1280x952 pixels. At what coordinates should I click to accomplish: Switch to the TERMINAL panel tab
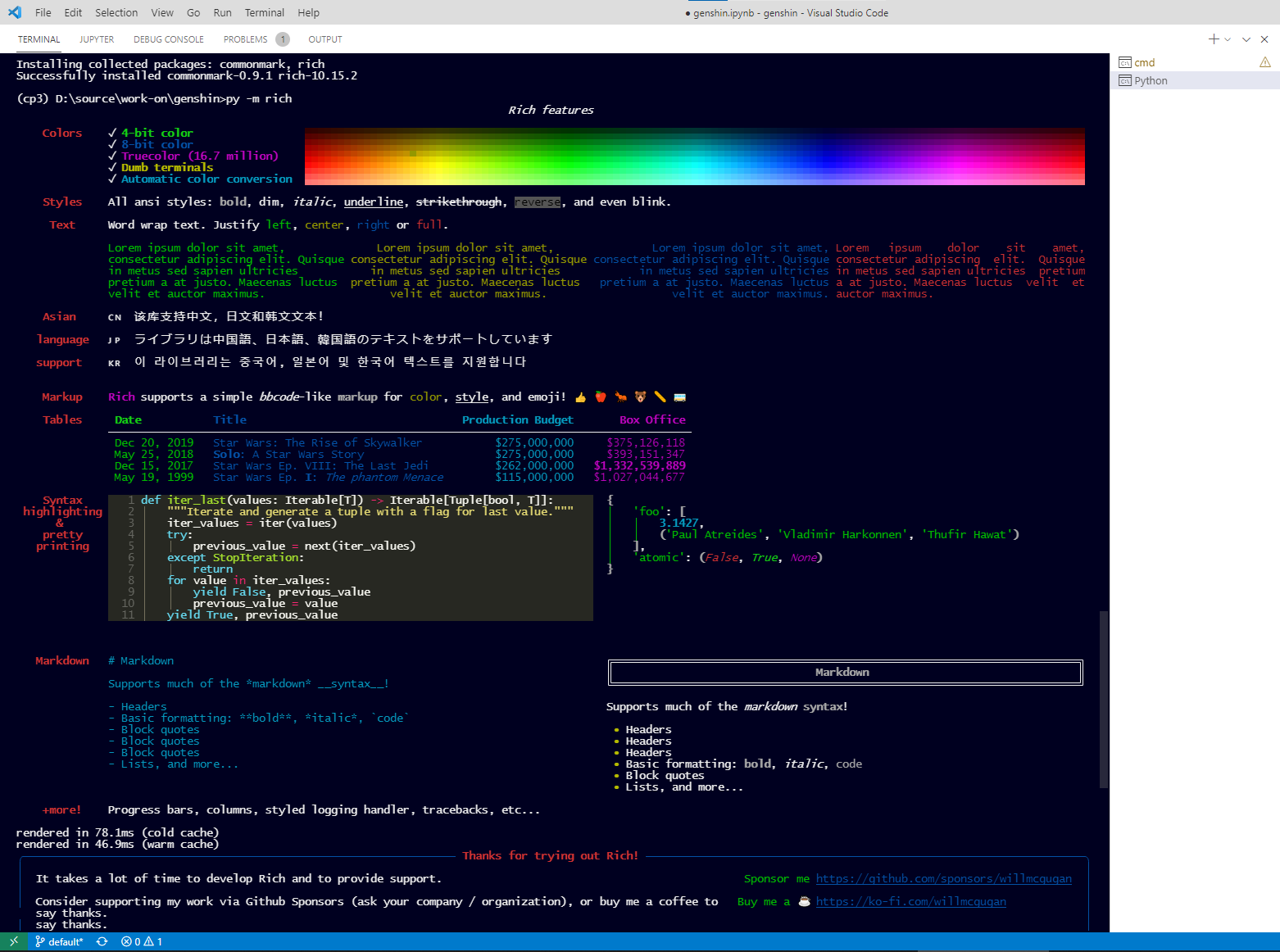39,39
